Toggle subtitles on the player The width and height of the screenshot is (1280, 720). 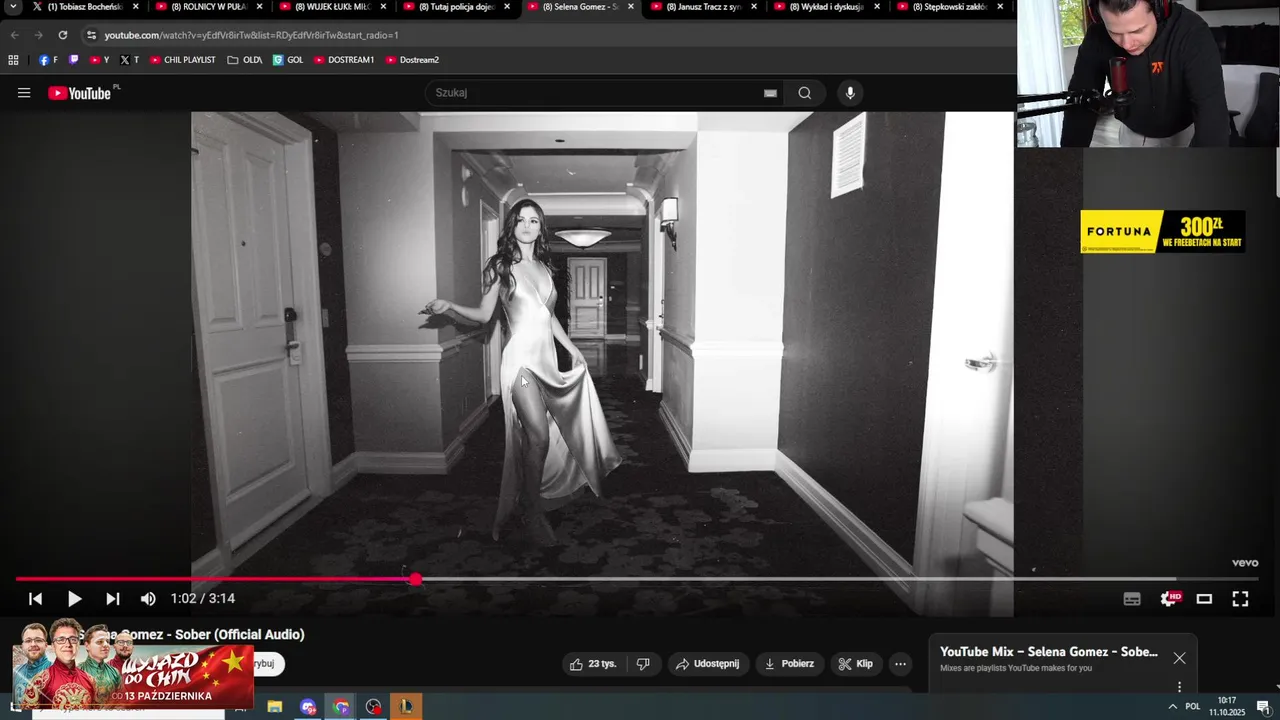[1132, 599]
